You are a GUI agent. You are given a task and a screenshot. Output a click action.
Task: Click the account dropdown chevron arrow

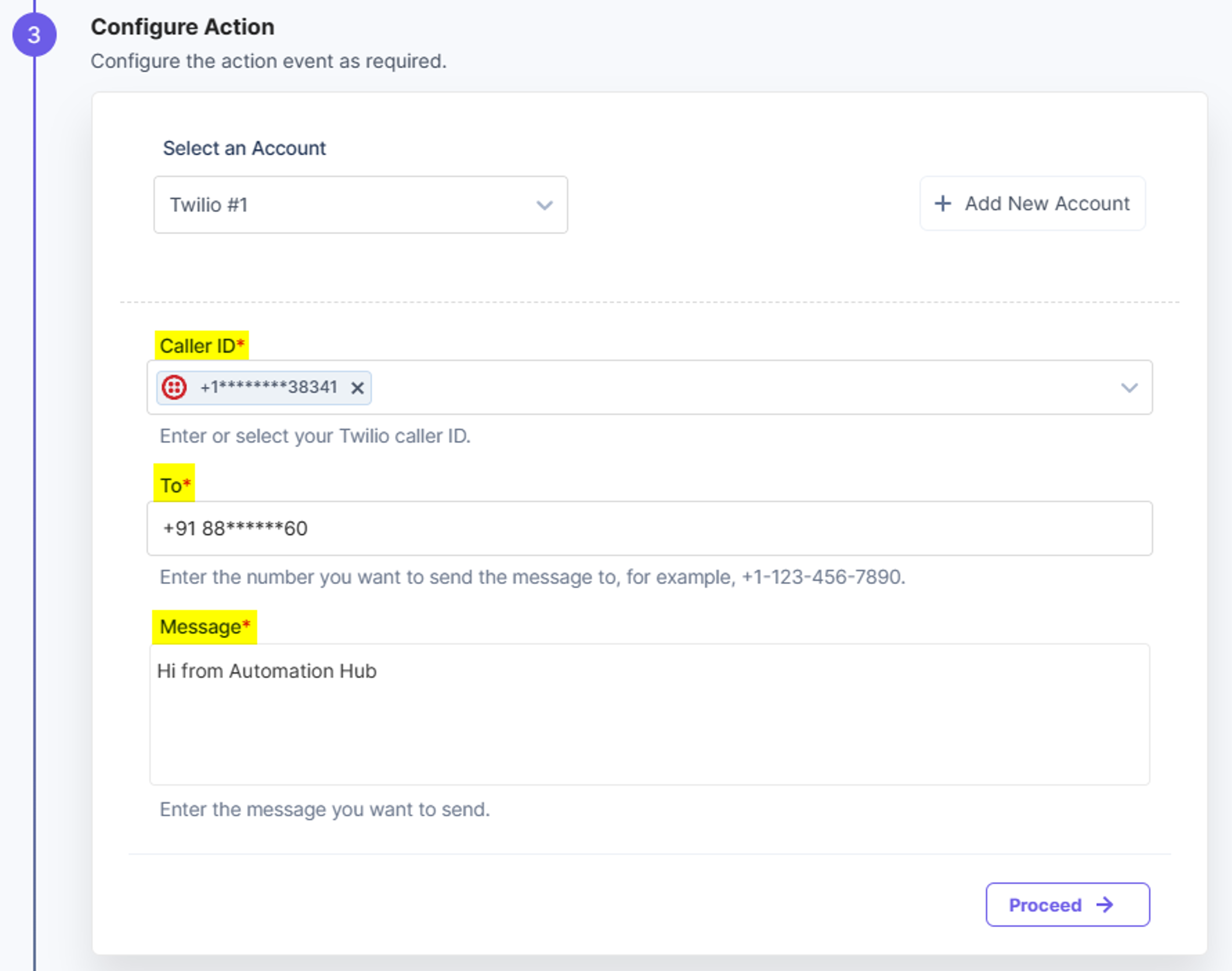click(x=544, y=205)
